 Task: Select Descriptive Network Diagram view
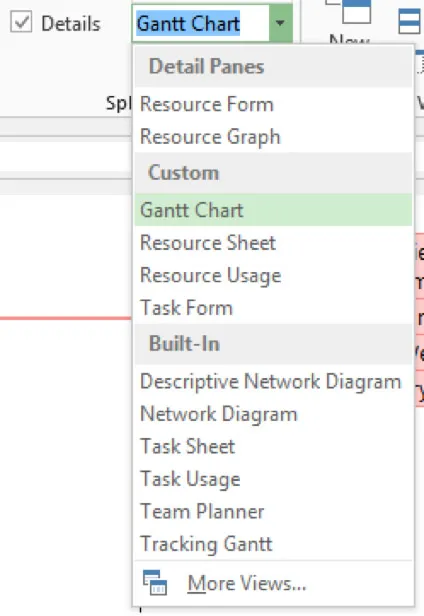point(273,381)
